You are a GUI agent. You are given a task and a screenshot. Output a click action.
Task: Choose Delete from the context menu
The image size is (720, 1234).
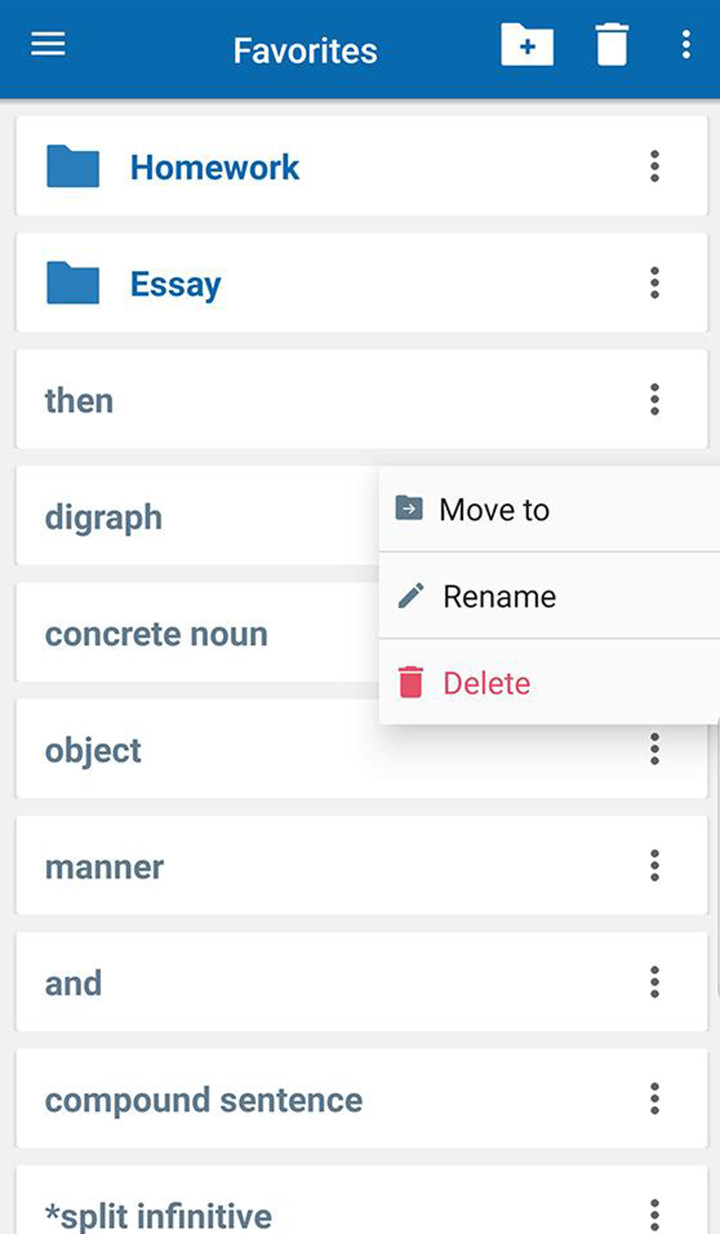point(486,684)
